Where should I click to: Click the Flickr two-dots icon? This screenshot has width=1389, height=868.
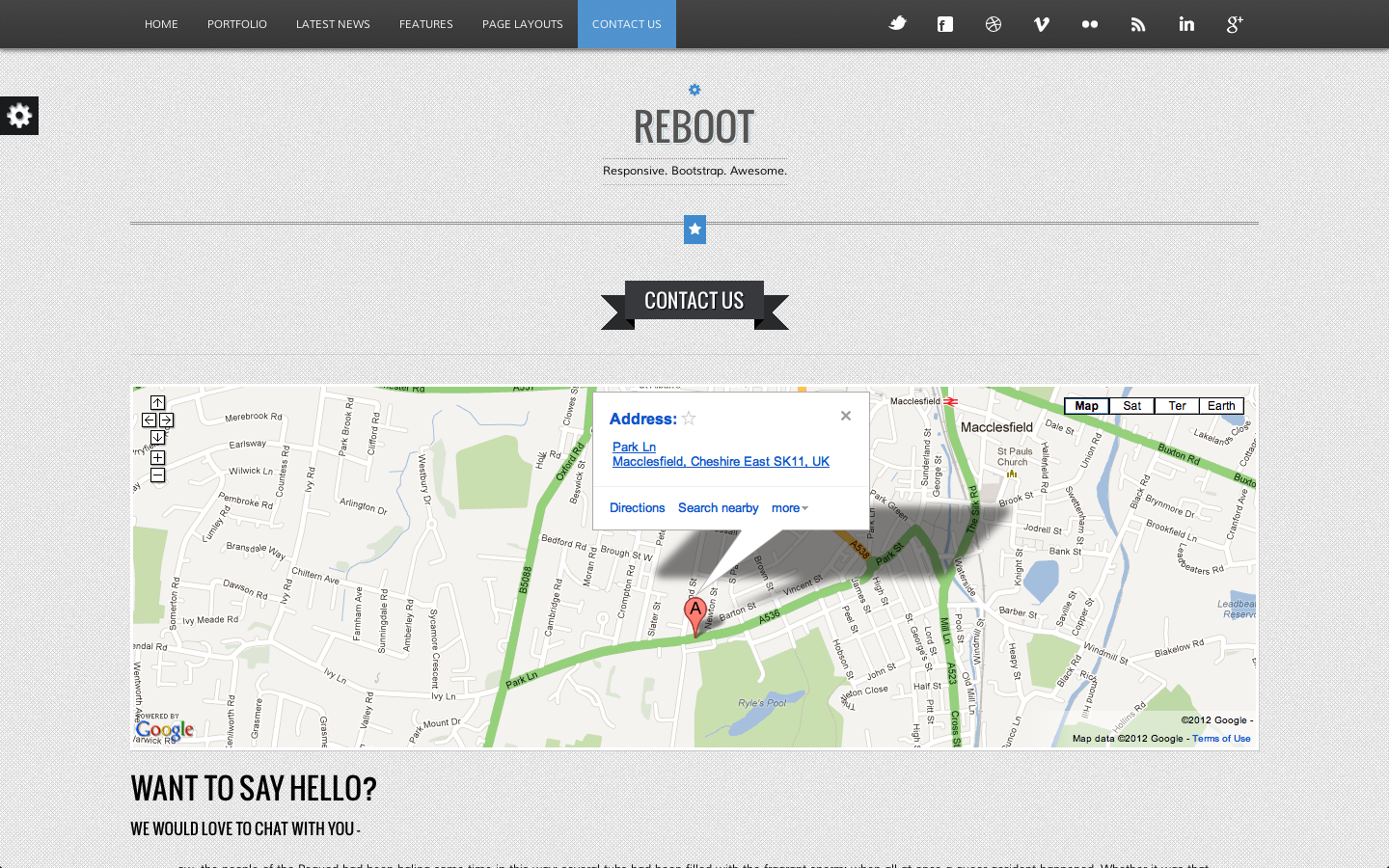click(x=1090, y=24)
